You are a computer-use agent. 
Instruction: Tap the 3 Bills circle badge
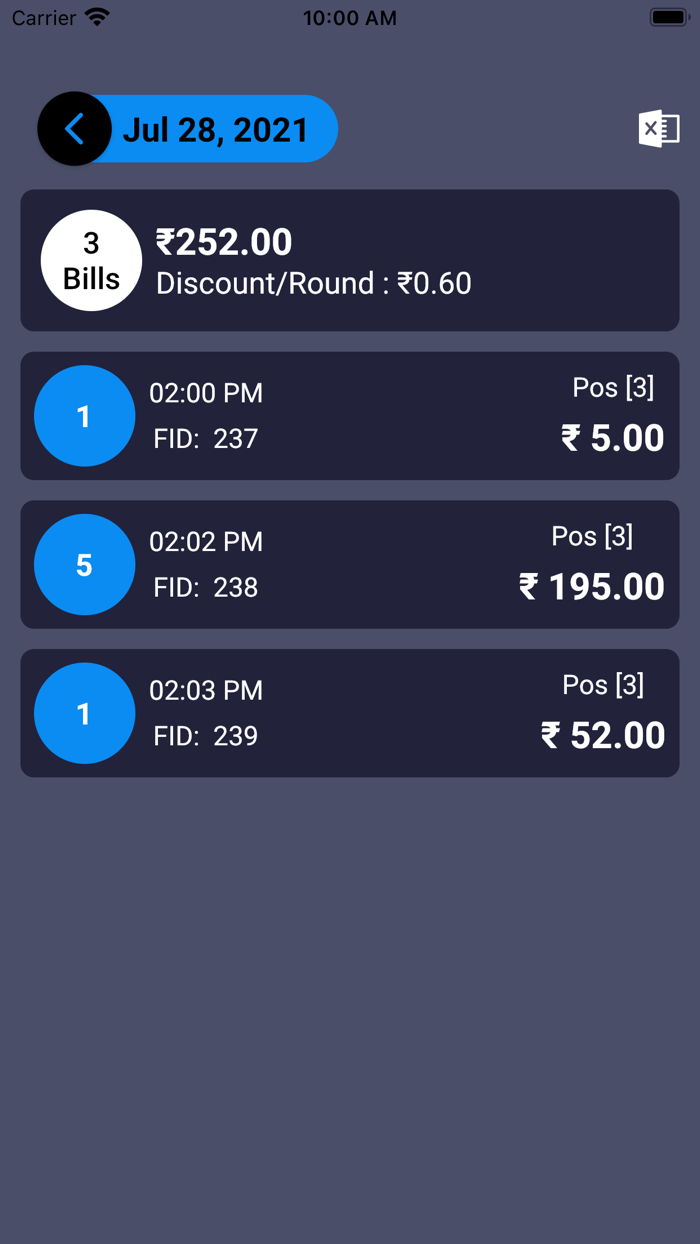pyautogui.click(x=91, y=260)
